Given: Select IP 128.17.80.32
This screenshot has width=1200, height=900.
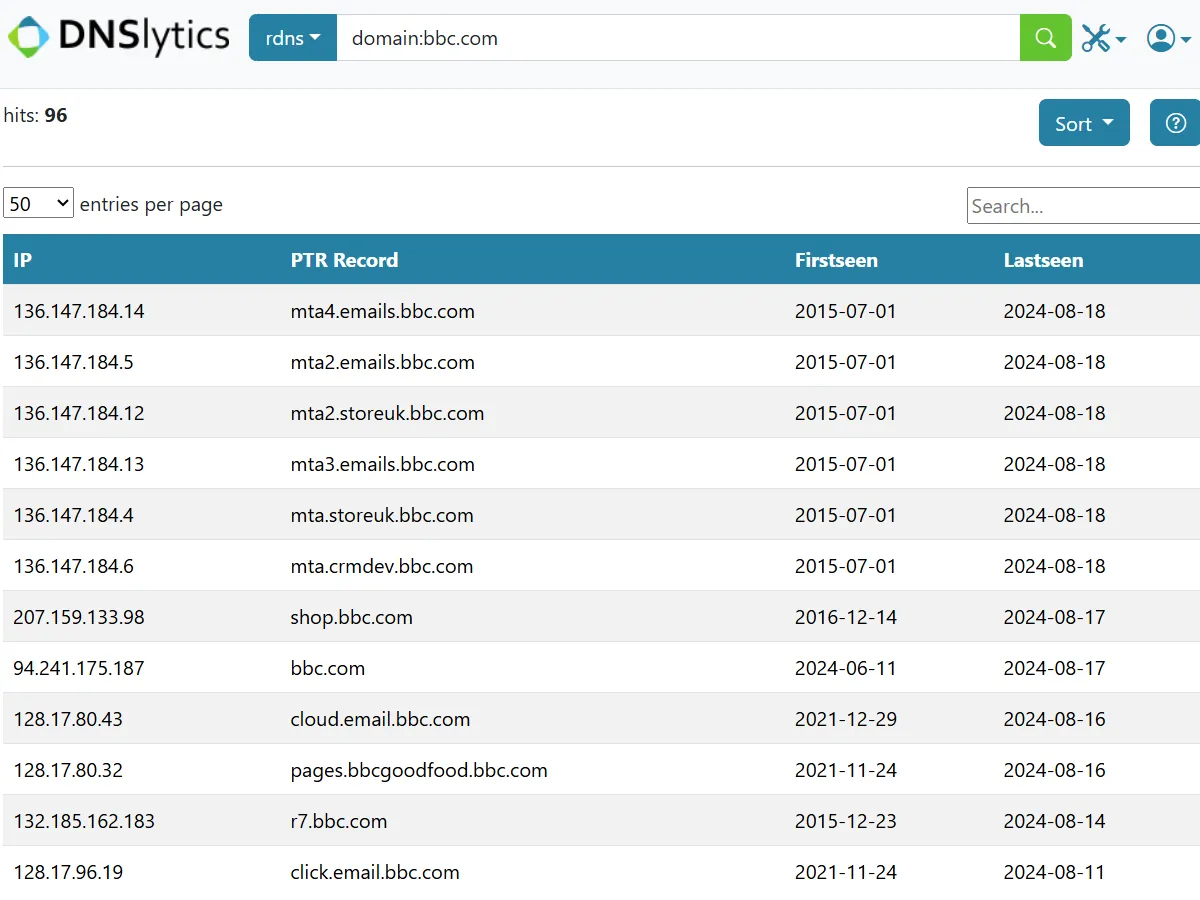Looking at the screenshot, I should point(68,770).
